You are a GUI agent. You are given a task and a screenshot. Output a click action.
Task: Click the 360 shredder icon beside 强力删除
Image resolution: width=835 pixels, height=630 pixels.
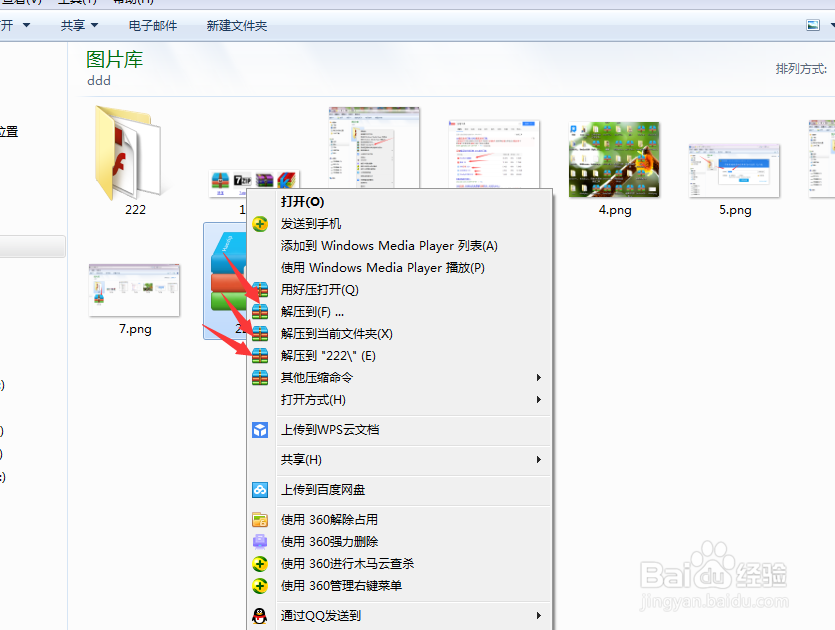coord(260,542)
